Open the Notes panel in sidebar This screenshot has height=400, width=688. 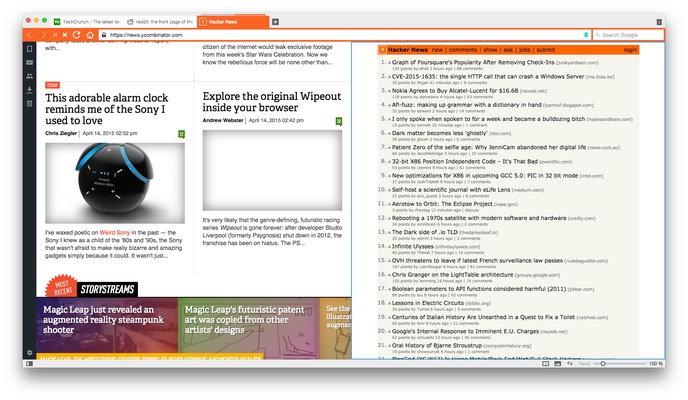29,104
